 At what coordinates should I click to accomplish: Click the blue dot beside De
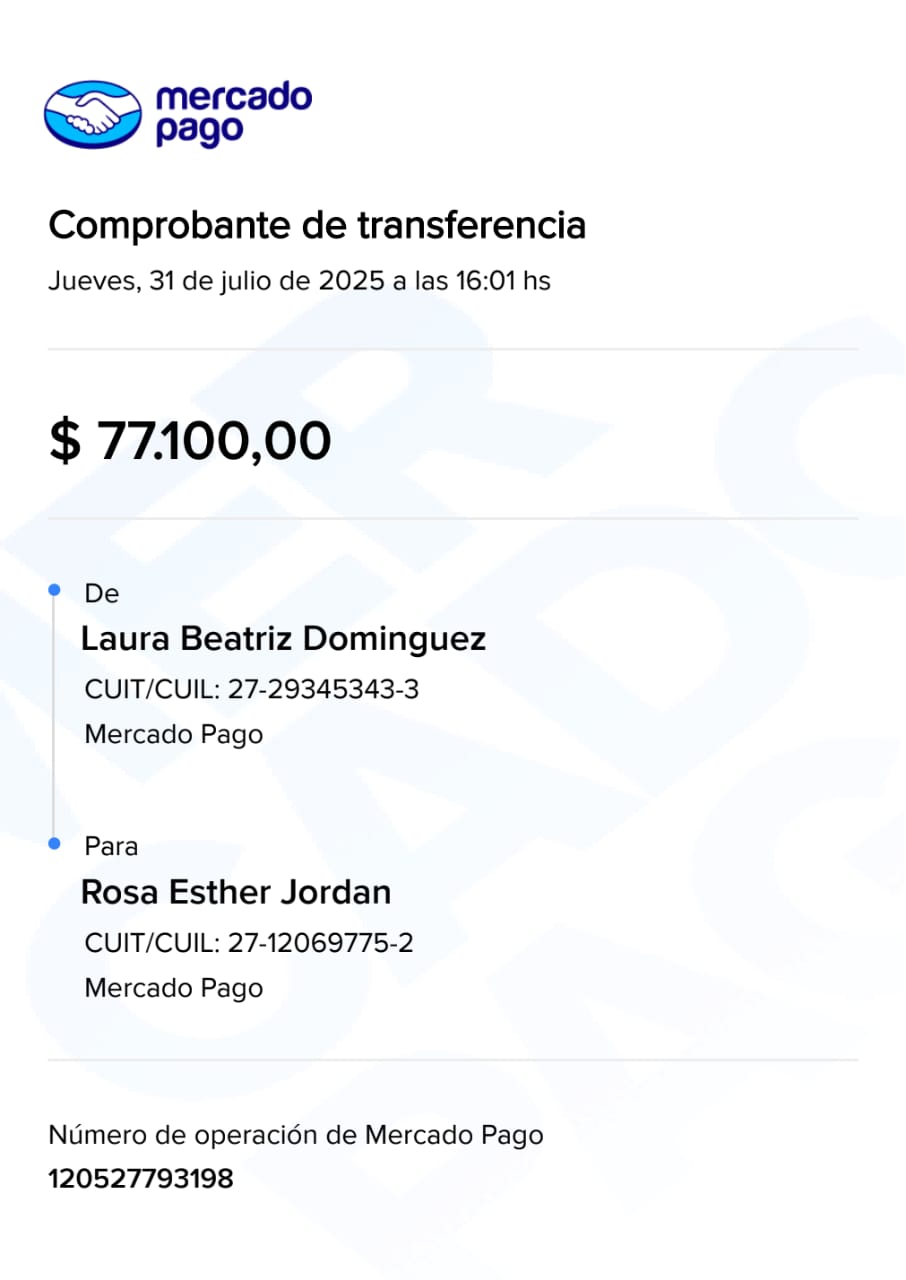[54, 591]
